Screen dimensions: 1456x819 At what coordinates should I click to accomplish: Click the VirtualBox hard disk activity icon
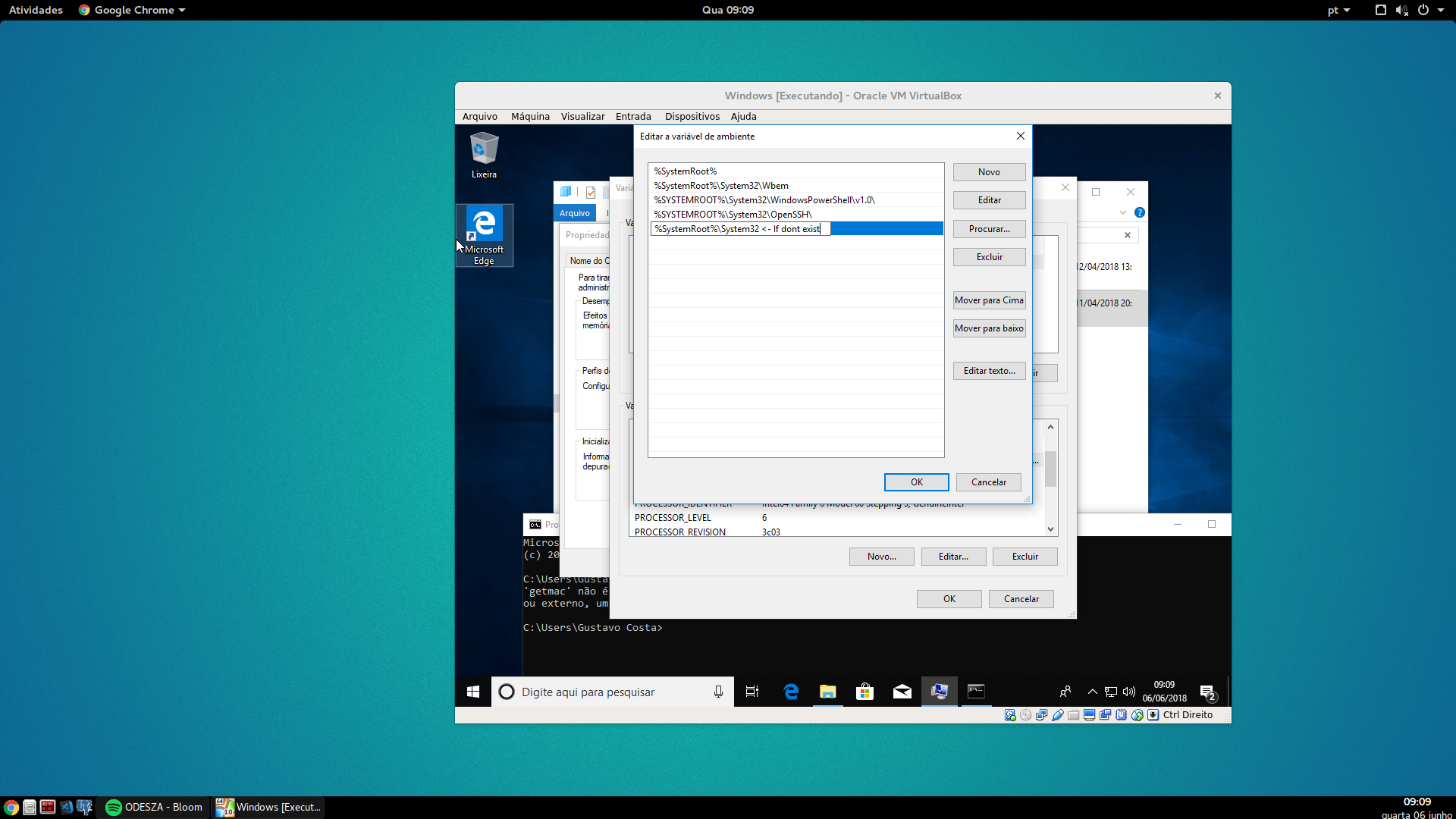[x=1010, y=715]
